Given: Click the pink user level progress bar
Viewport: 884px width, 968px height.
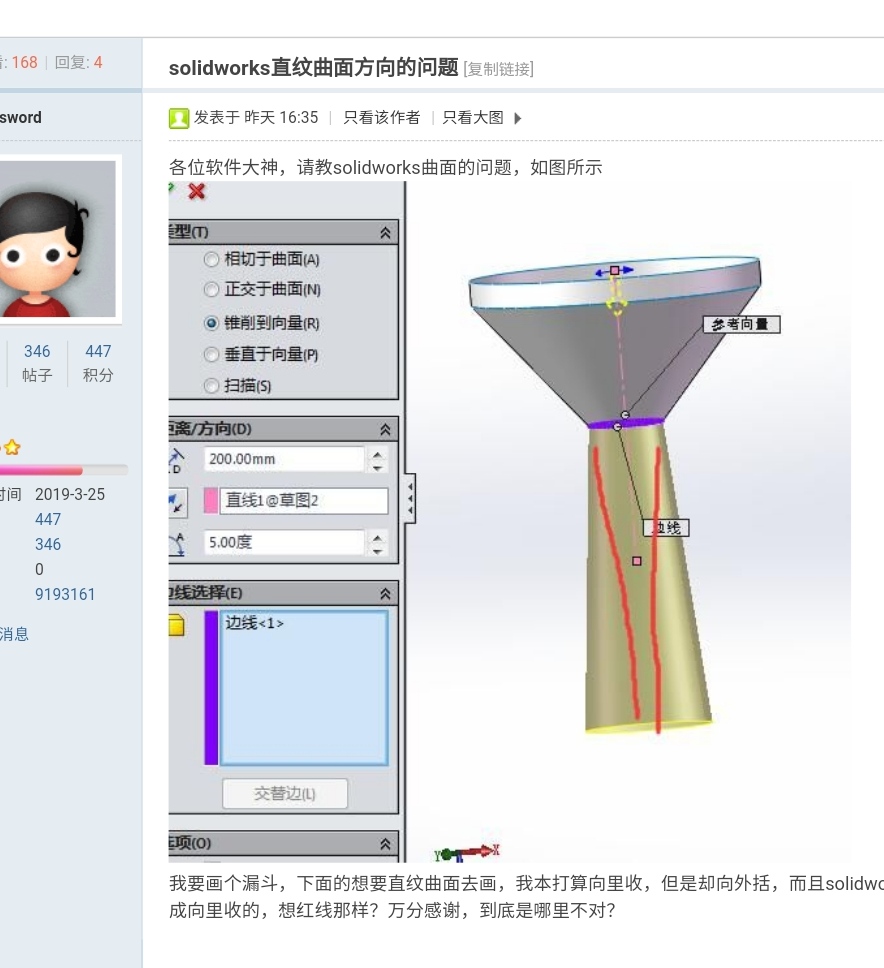Looking at the screenshot, I should click(x=64, y=470).
